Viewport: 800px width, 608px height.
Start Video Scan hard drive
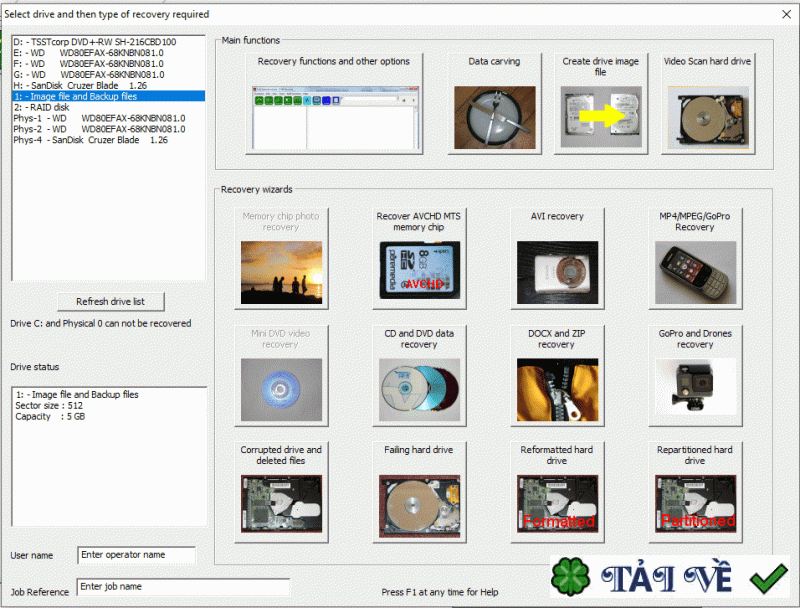click(x=708, y=104)
